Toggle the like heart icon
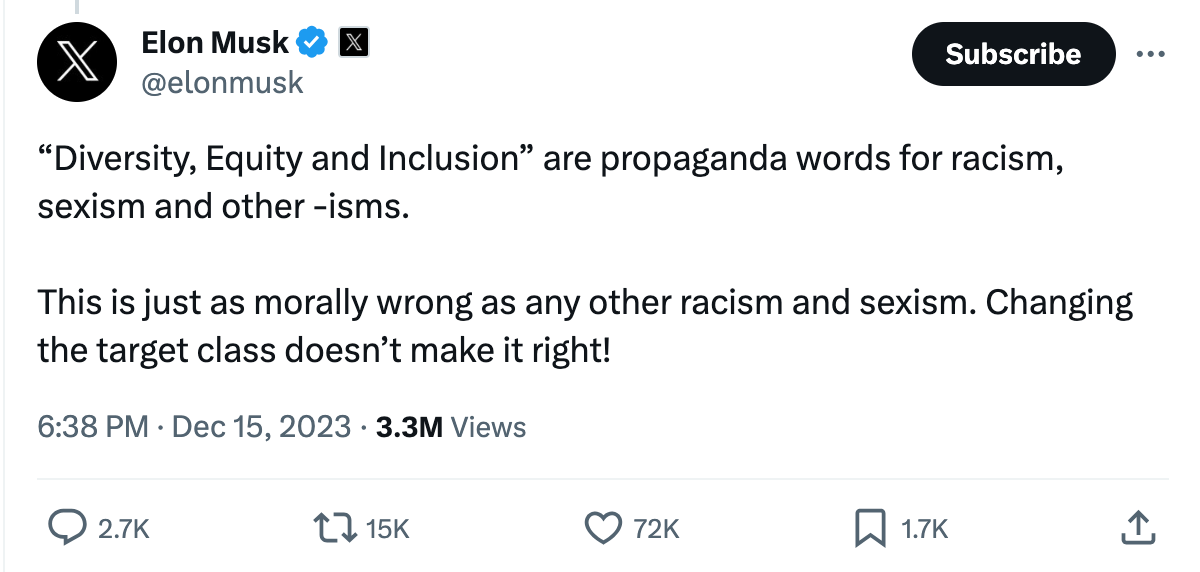 tap(602, 529)
